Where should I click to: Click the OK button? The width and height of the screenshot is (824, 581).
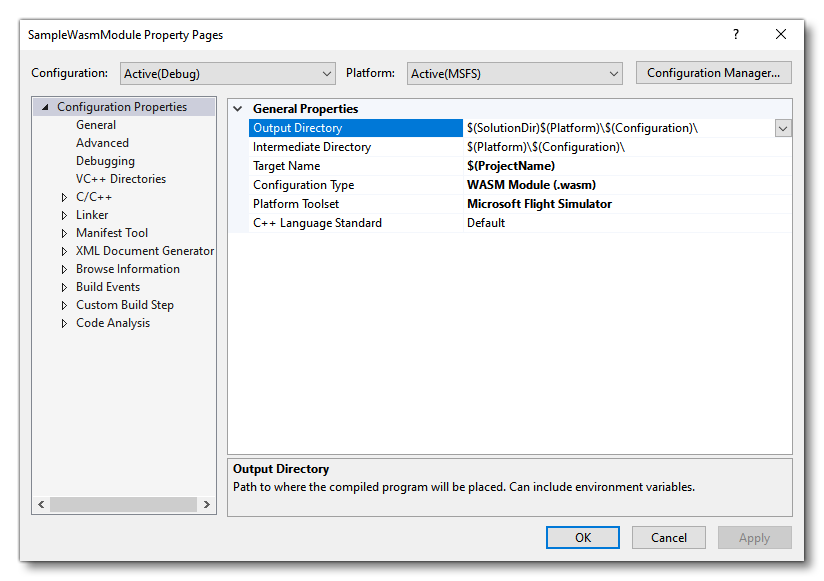(582, 537)
